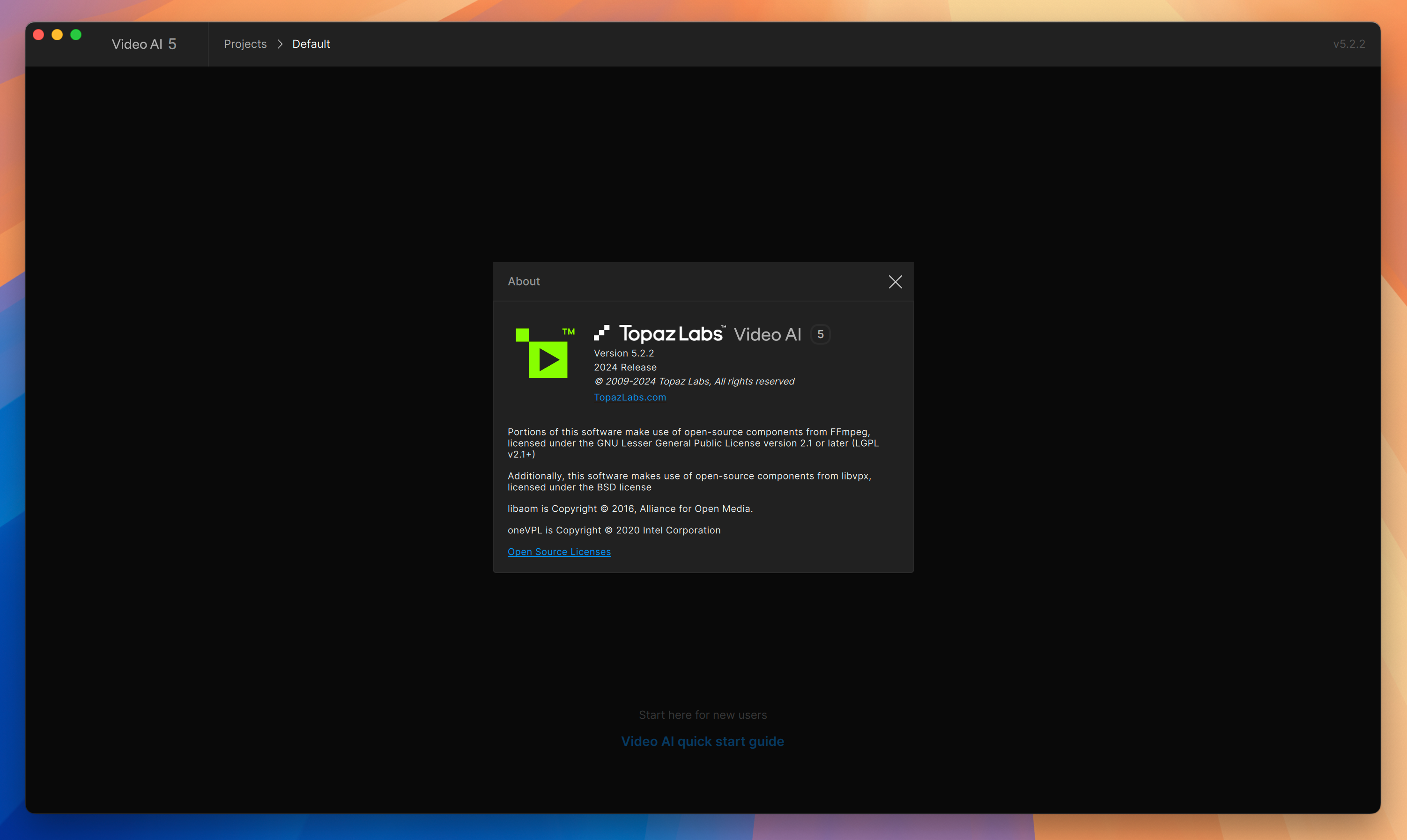The height and width of the screenshot is (840, 1407).
Task: Click the copyright 2009-2024 Topaz Labs line
Action: 694,382
